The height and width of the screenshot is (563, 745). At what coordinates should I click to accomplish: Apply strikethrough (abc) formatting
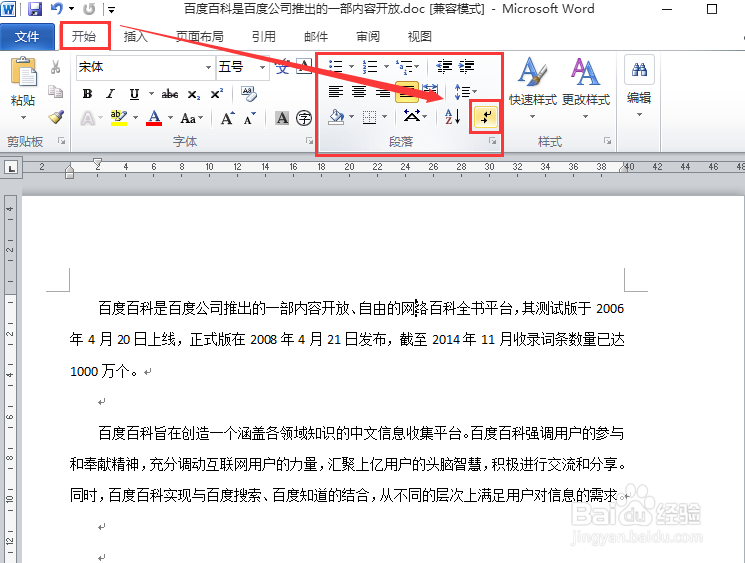[x=170, y=94]
